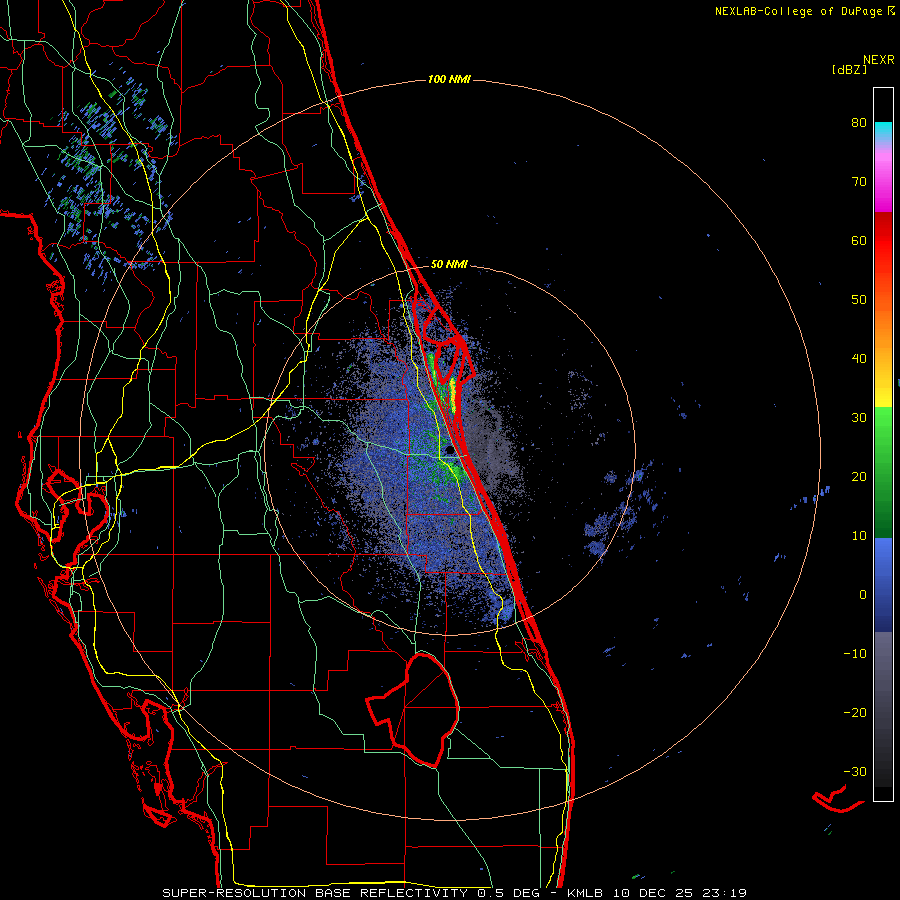This screenshot has width=900, height=900.
Task: Click the -10 dBZ scale value
Action: [x=855, y=654]
